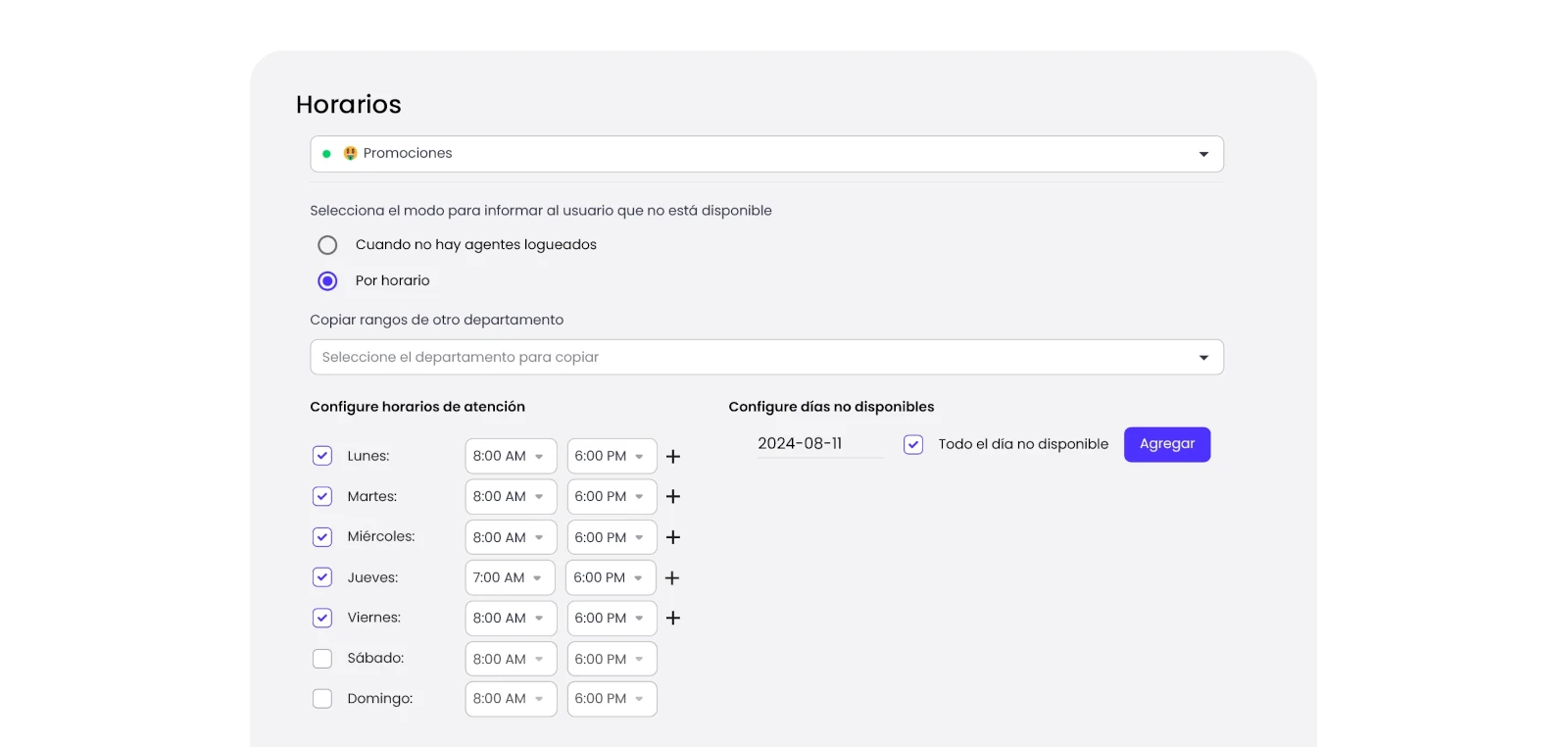This screenshot has width=1568, height=747.
Task: Click the 2024-08-11 date field
Action: click(x=819, y=444)
